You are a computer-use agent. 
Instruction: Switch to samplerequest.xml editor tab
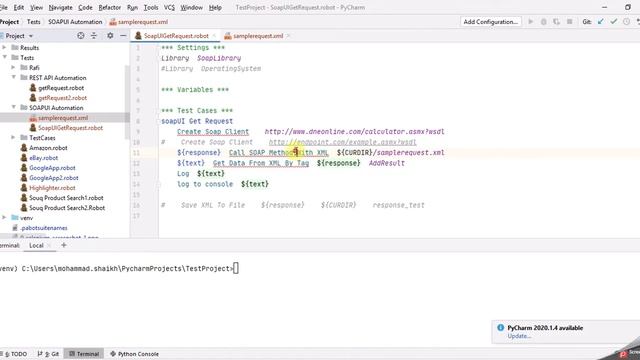(x=258, y=36)
